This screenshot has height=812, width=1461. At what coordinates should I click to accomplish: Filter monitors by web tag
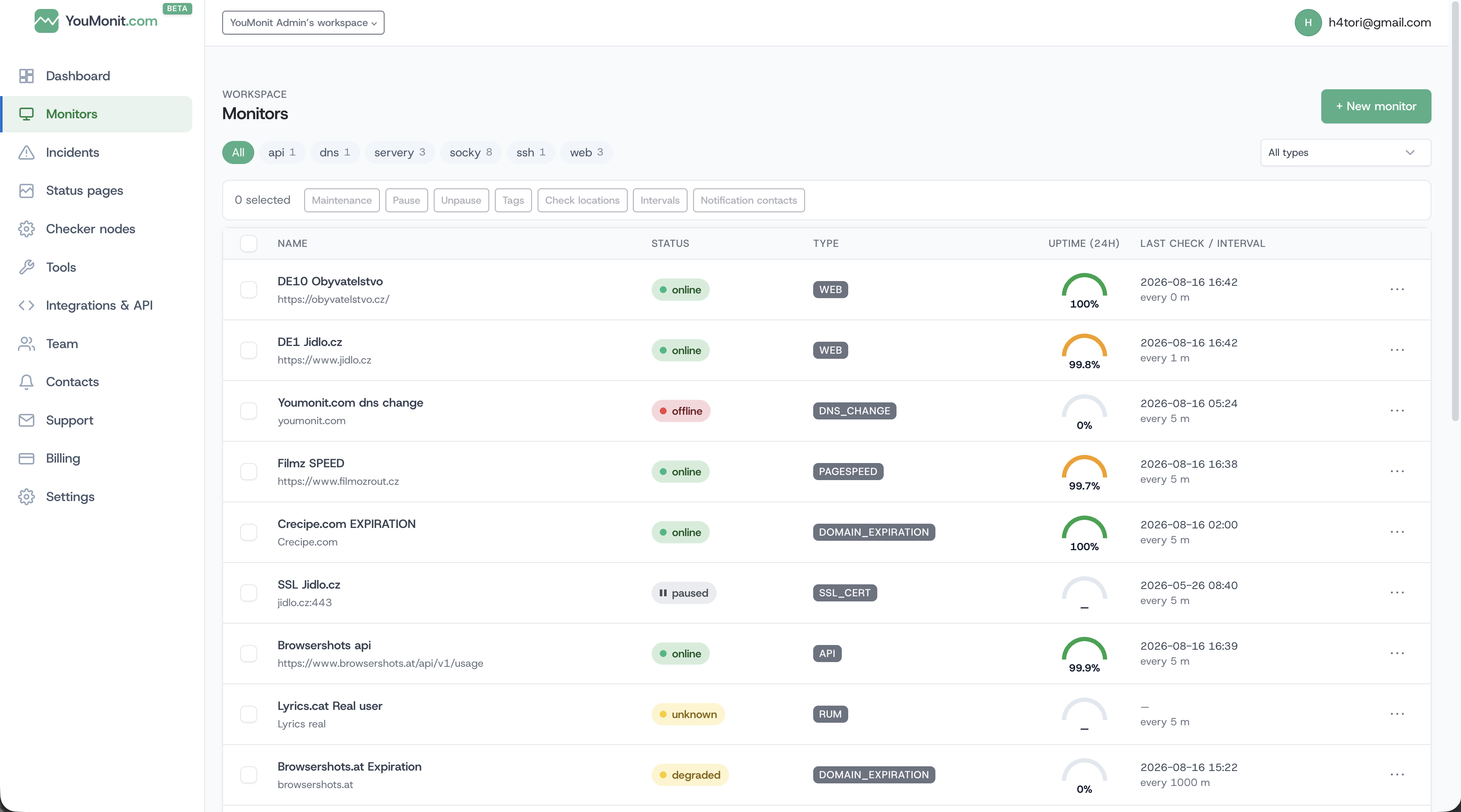click(586, 152)
